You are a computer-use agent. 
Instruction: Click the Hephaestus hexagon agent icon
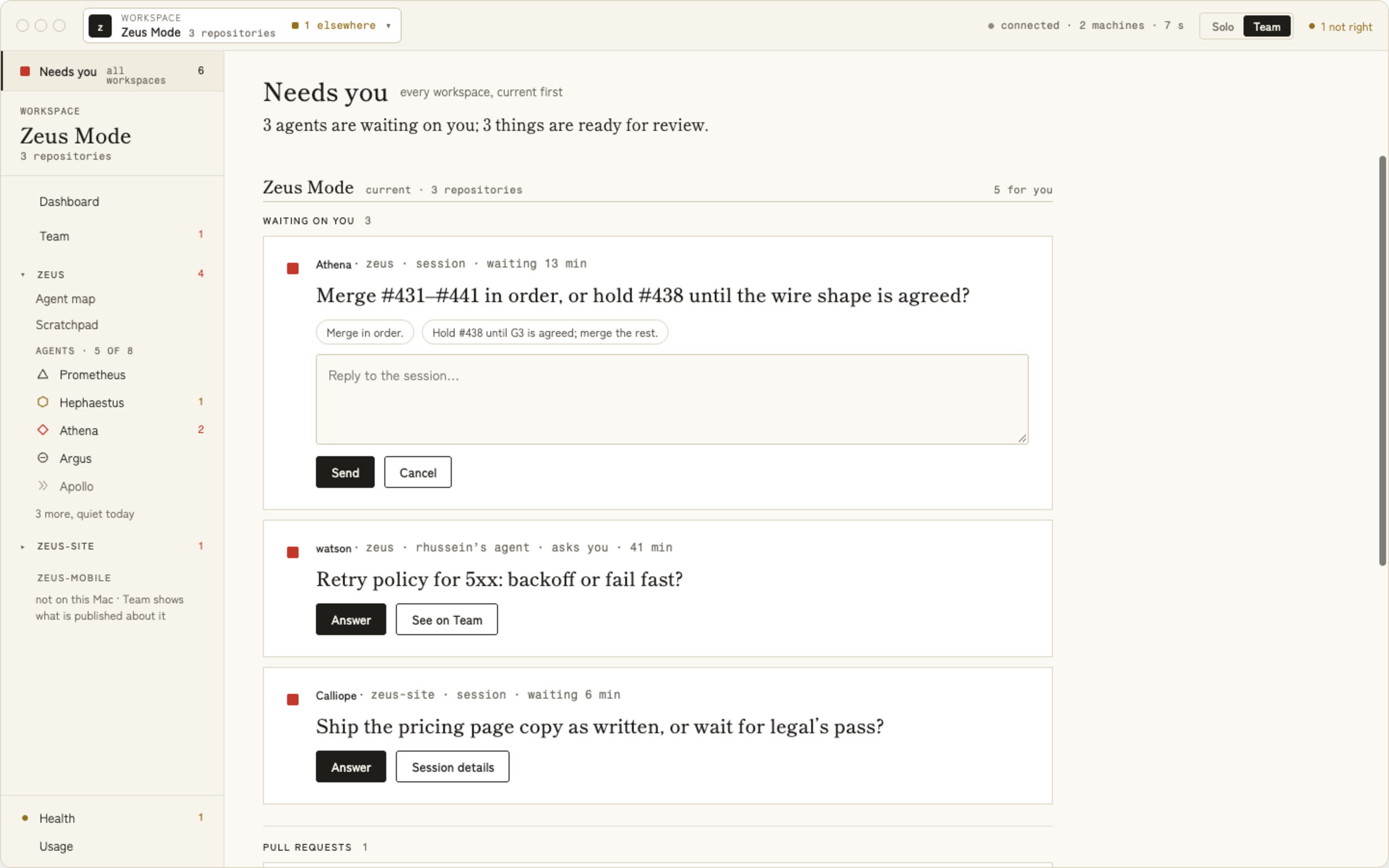coord(42,402)
